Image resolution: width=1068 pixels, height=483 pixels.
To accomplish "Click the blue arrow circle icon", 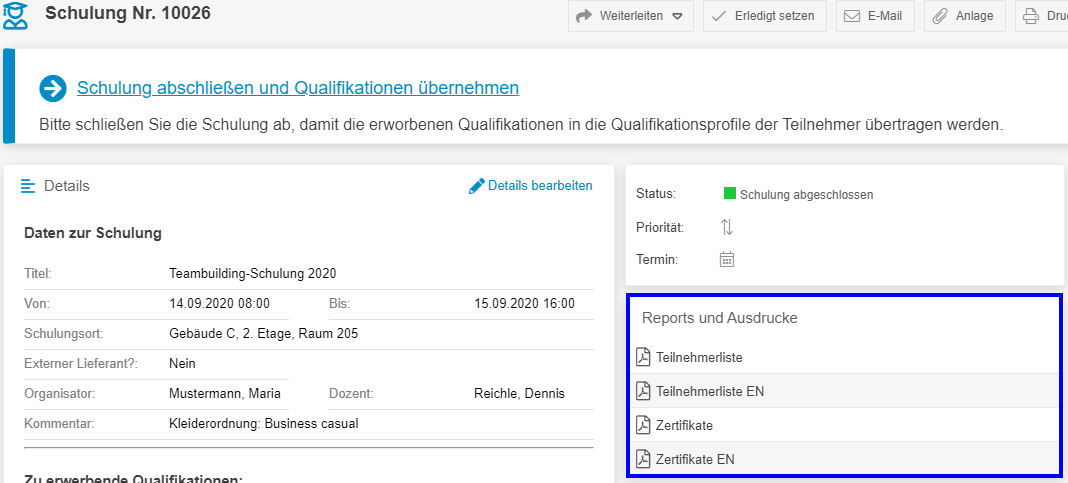I will pos(52,89).
